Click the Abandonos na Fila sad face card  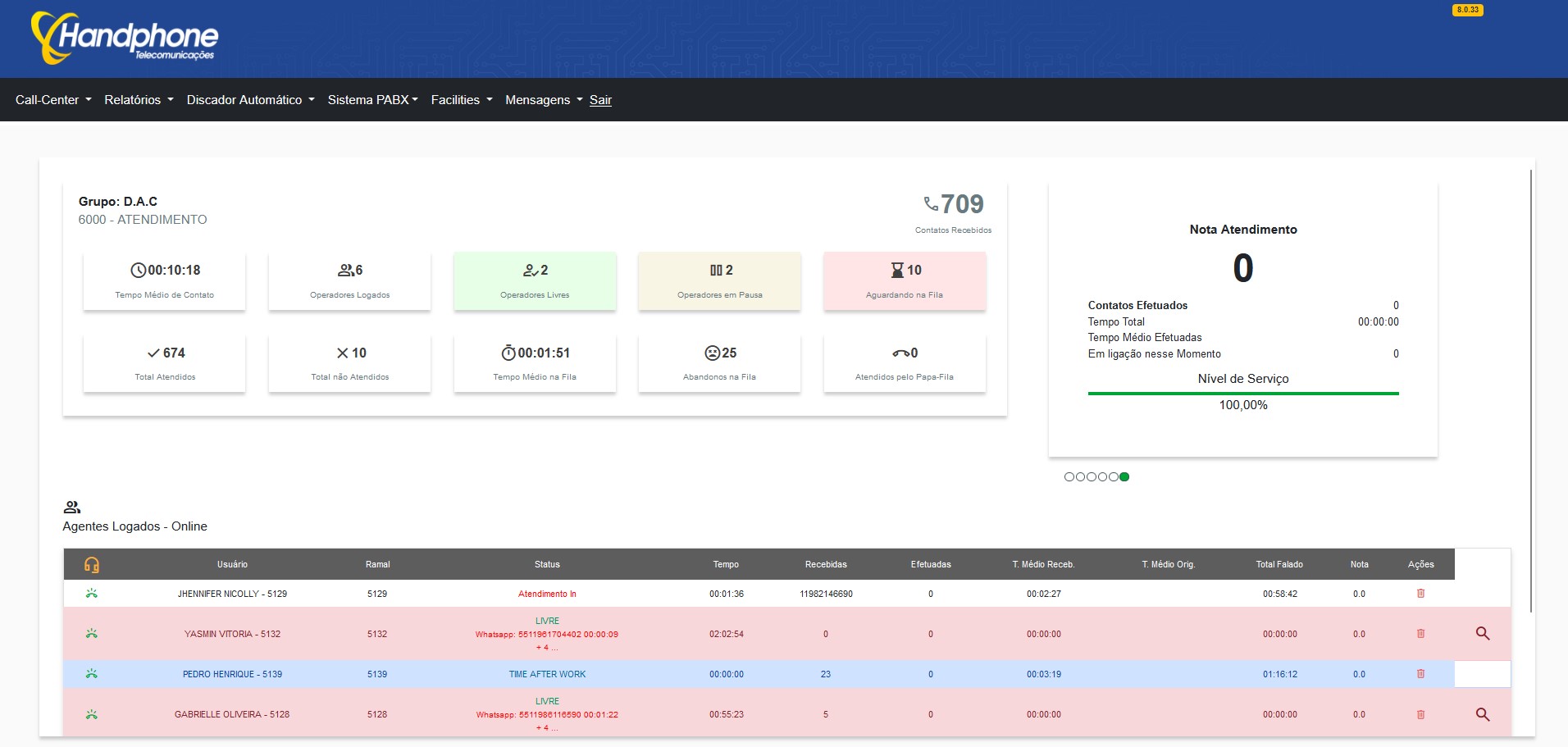click(x=719, y=363)
